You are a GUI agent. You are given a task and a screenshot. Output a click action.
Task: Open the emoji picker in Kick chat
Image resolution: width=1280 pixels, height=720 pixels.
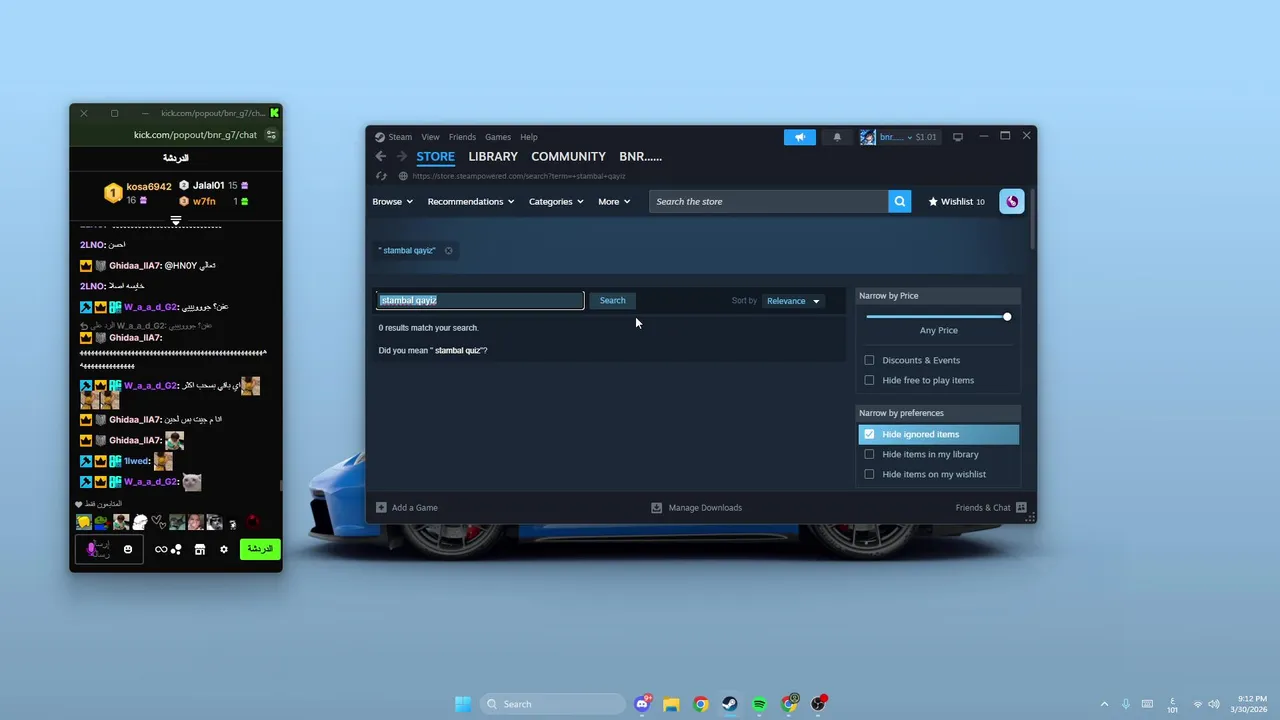click(128, 549)
